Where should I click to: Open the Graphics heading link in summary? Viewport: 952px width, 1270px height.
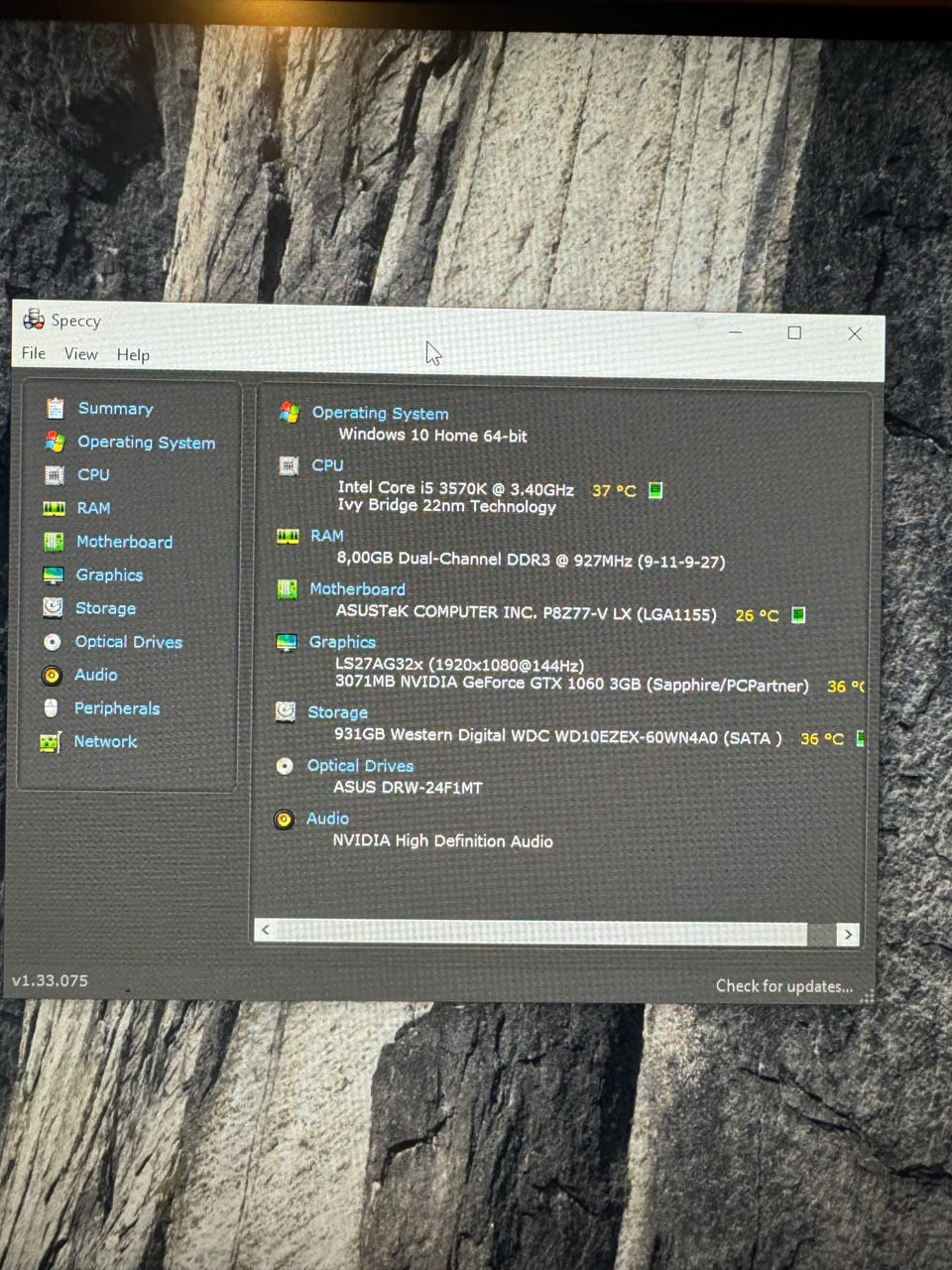[x=342, y=642]
